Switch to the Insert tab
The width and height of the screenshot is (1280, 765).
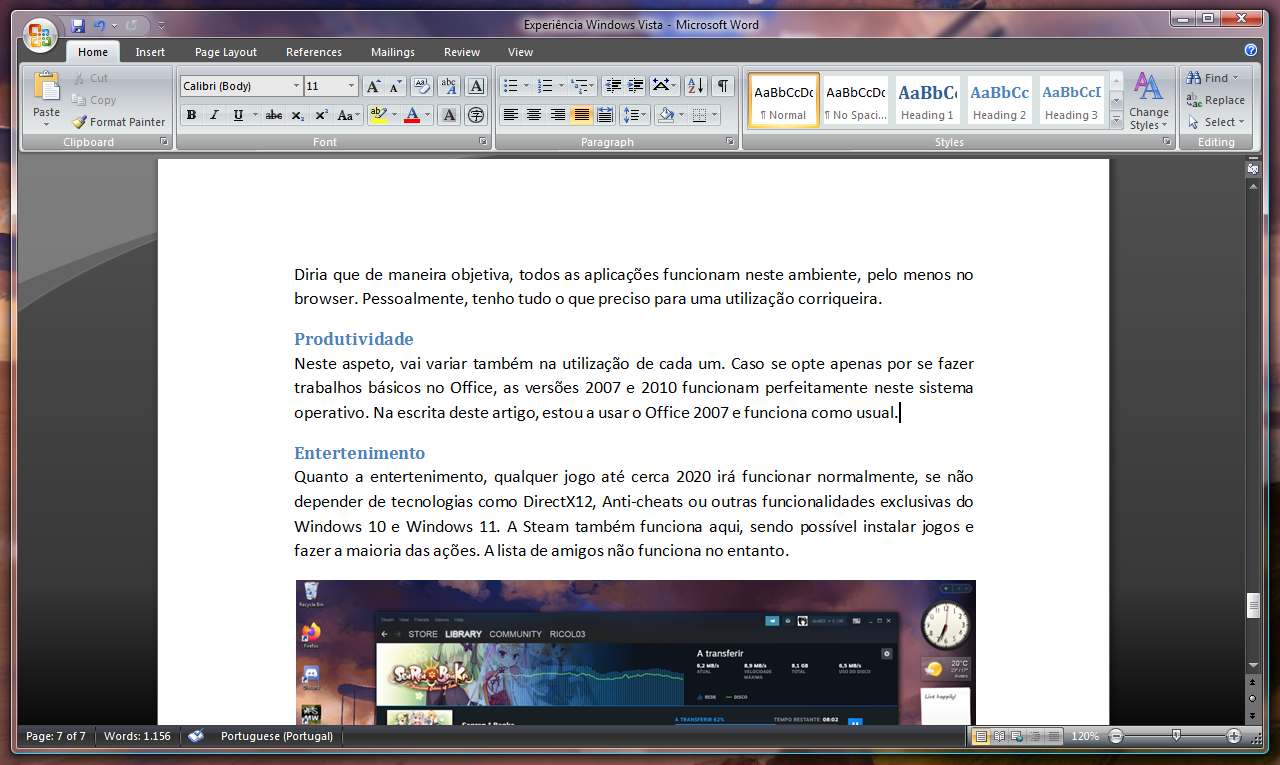coord(150,52)
